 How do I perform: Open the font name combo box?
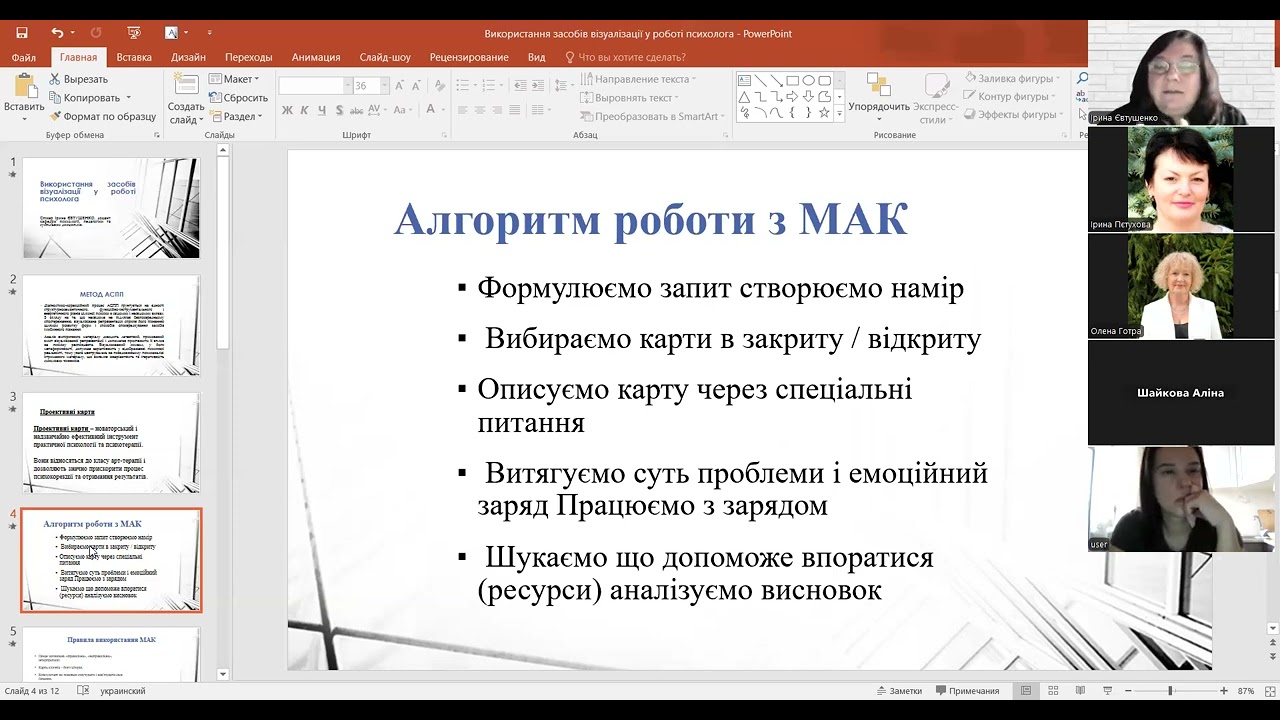point(315,86)
